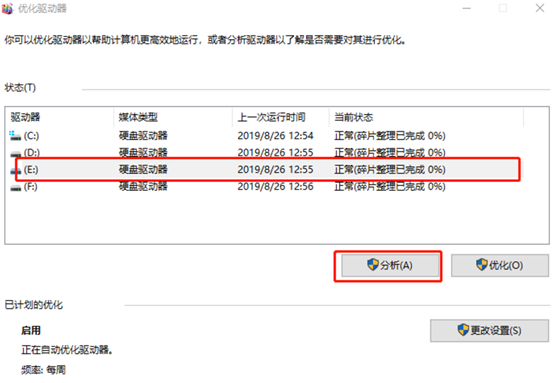Click E: row time 2019/8/26 12:55
554x383 pixels.
[275, 170]
